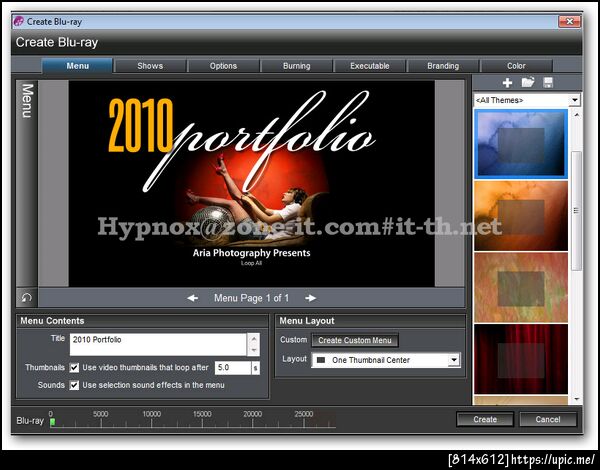600x470 pixels.
Task: Select the blue watercolor theme thumbnail
Action: pos(521,144)
